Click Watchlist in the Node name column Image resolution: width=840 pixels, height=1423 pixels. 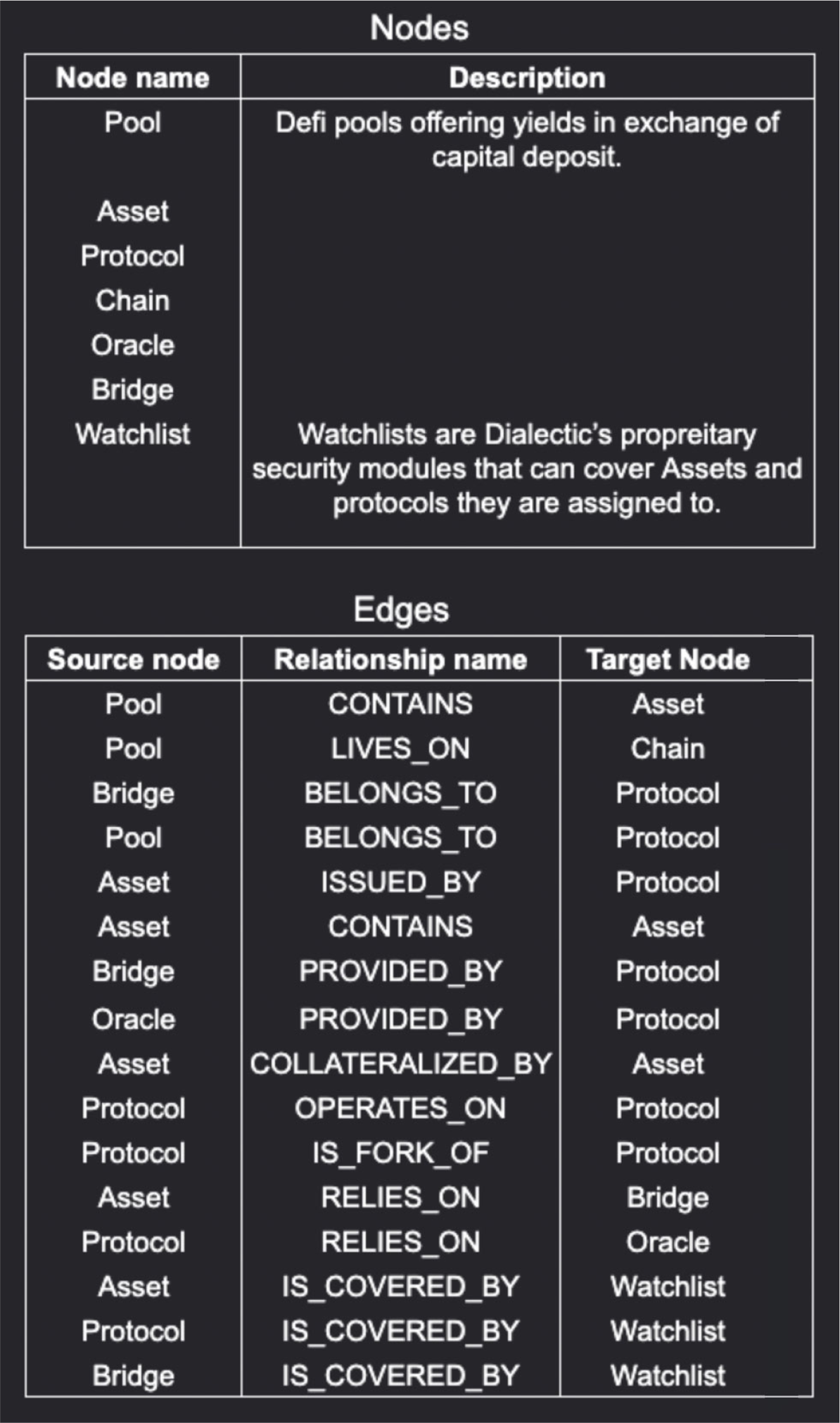coord(133,434)
